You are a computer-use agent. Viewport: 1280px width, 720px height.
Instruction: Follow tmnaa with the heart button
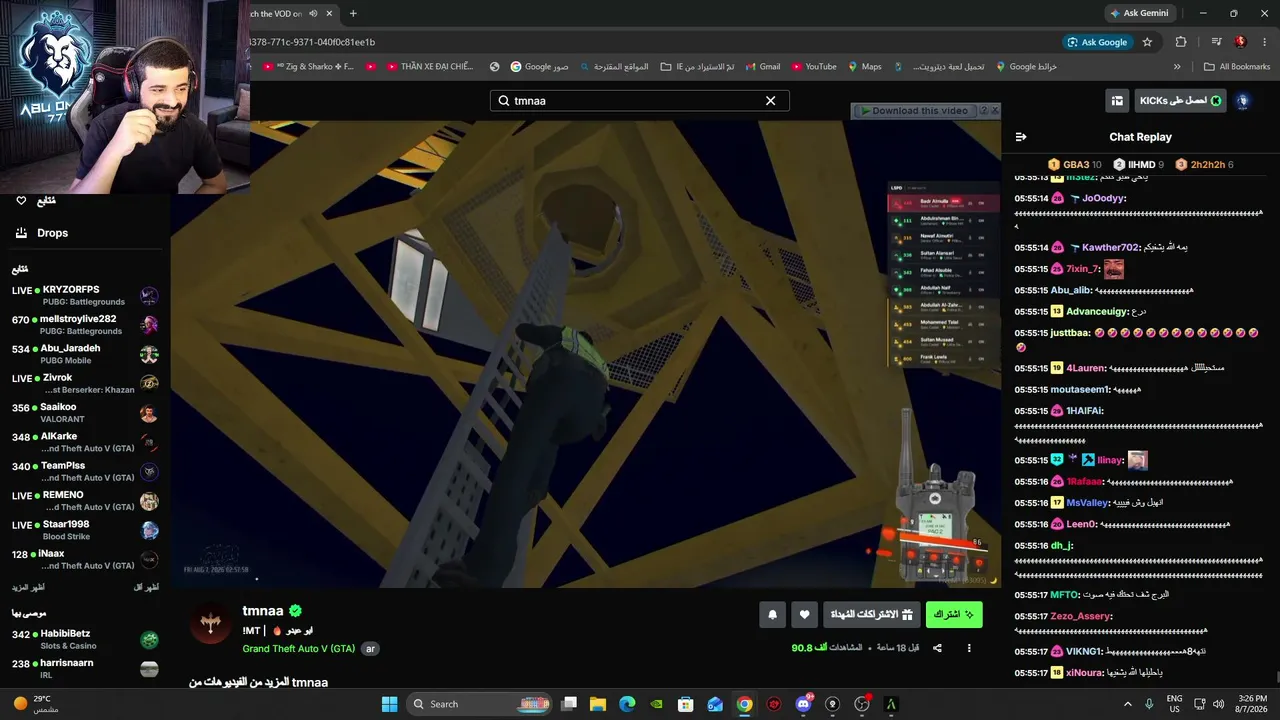pos(804,614)
